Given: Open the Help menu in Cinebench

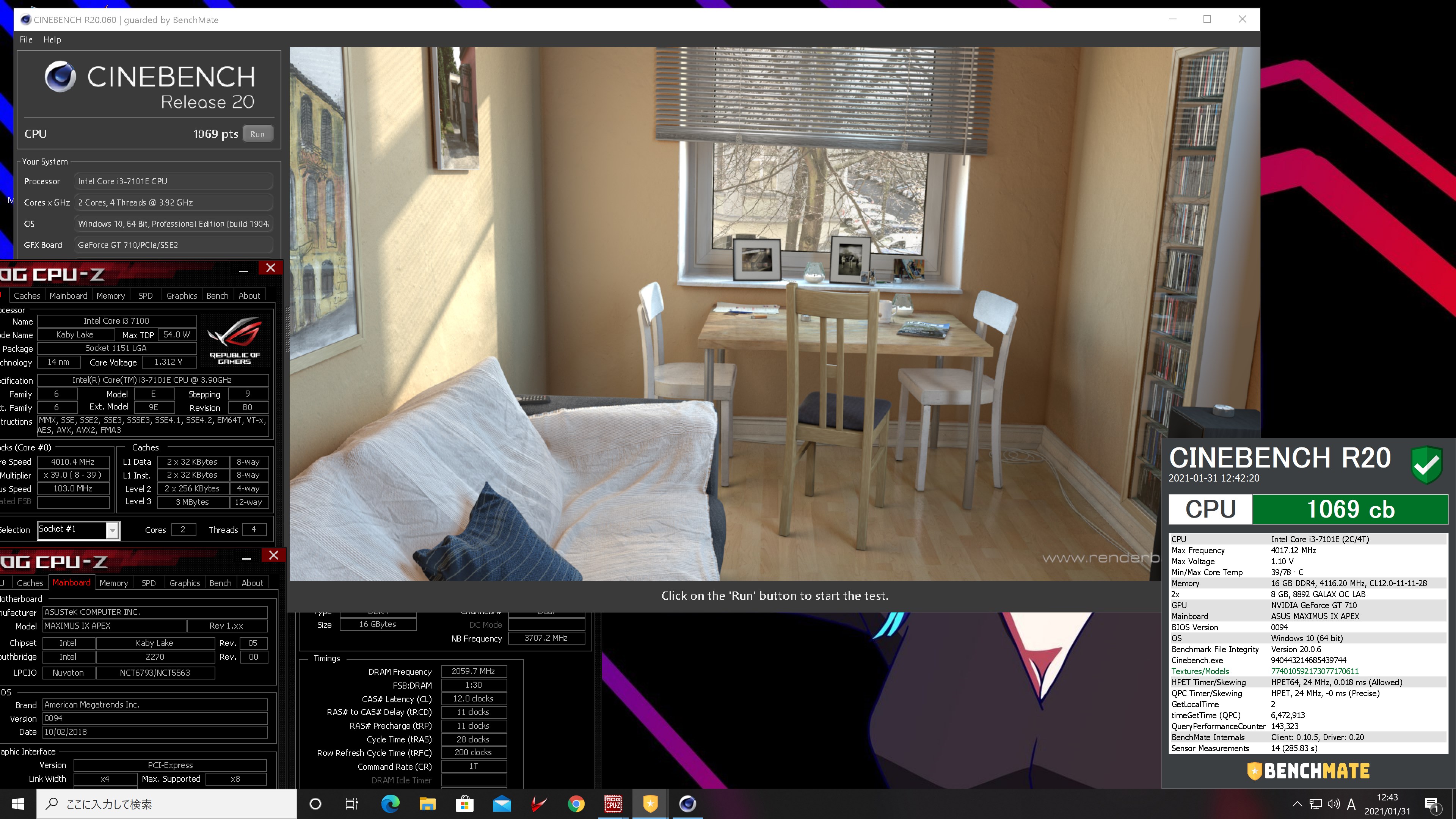Looking at the screenshot, I should click(52, 39).
